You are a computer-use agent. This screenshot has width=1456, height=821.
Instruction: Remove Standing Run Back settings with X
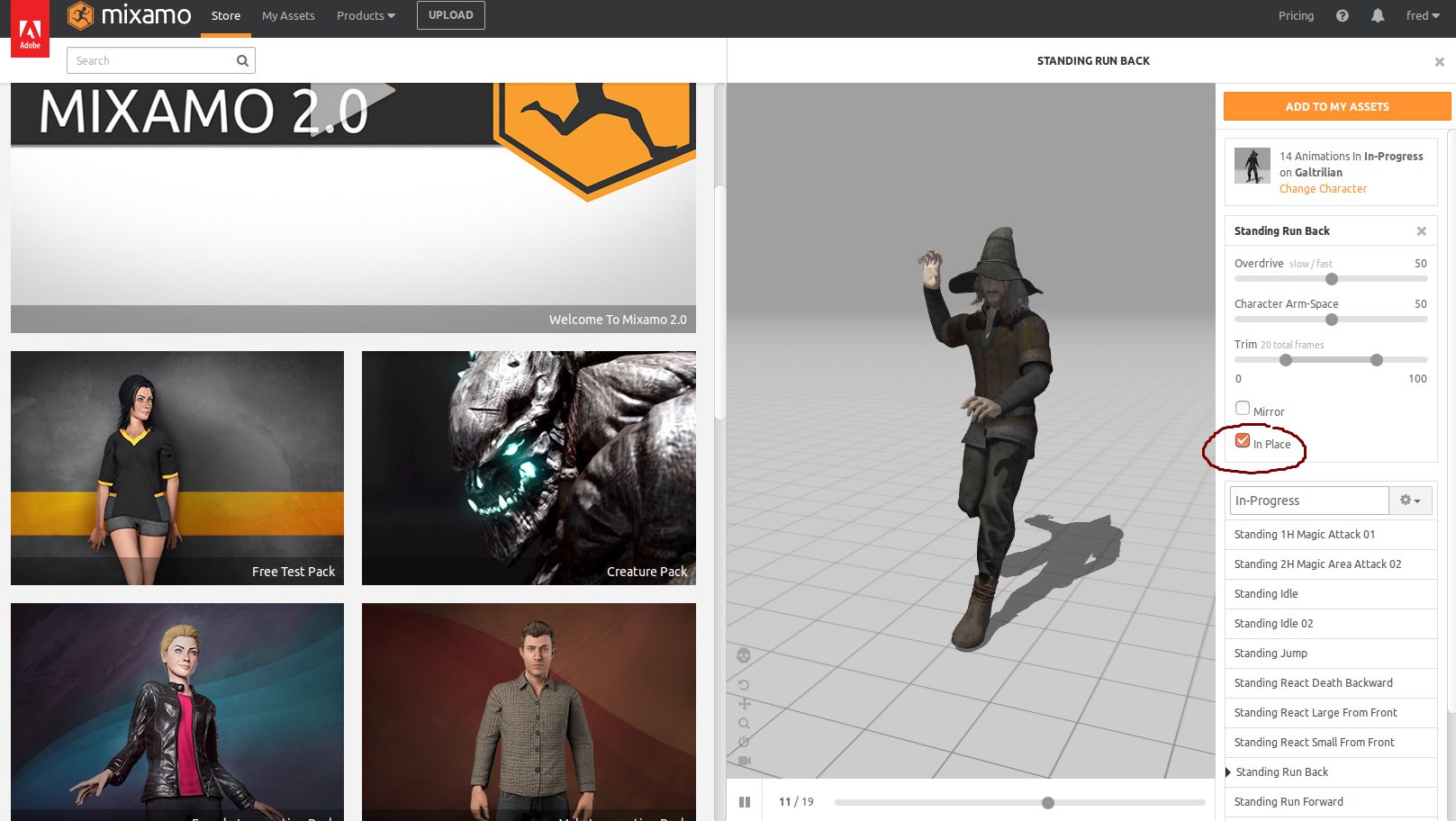pyautogui.click(x=1421, y=231)
